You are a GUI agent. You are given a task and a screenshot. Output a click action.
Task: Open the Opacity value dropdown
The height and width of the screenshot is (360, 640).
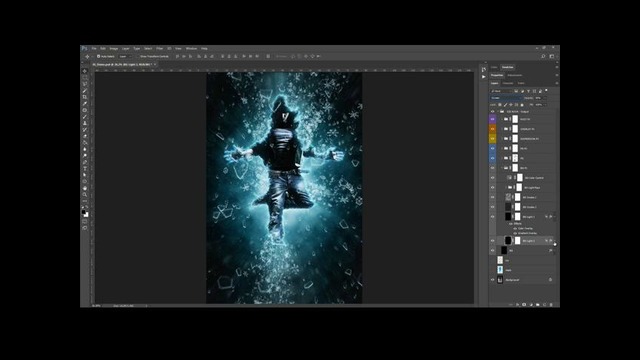(546, 98)
